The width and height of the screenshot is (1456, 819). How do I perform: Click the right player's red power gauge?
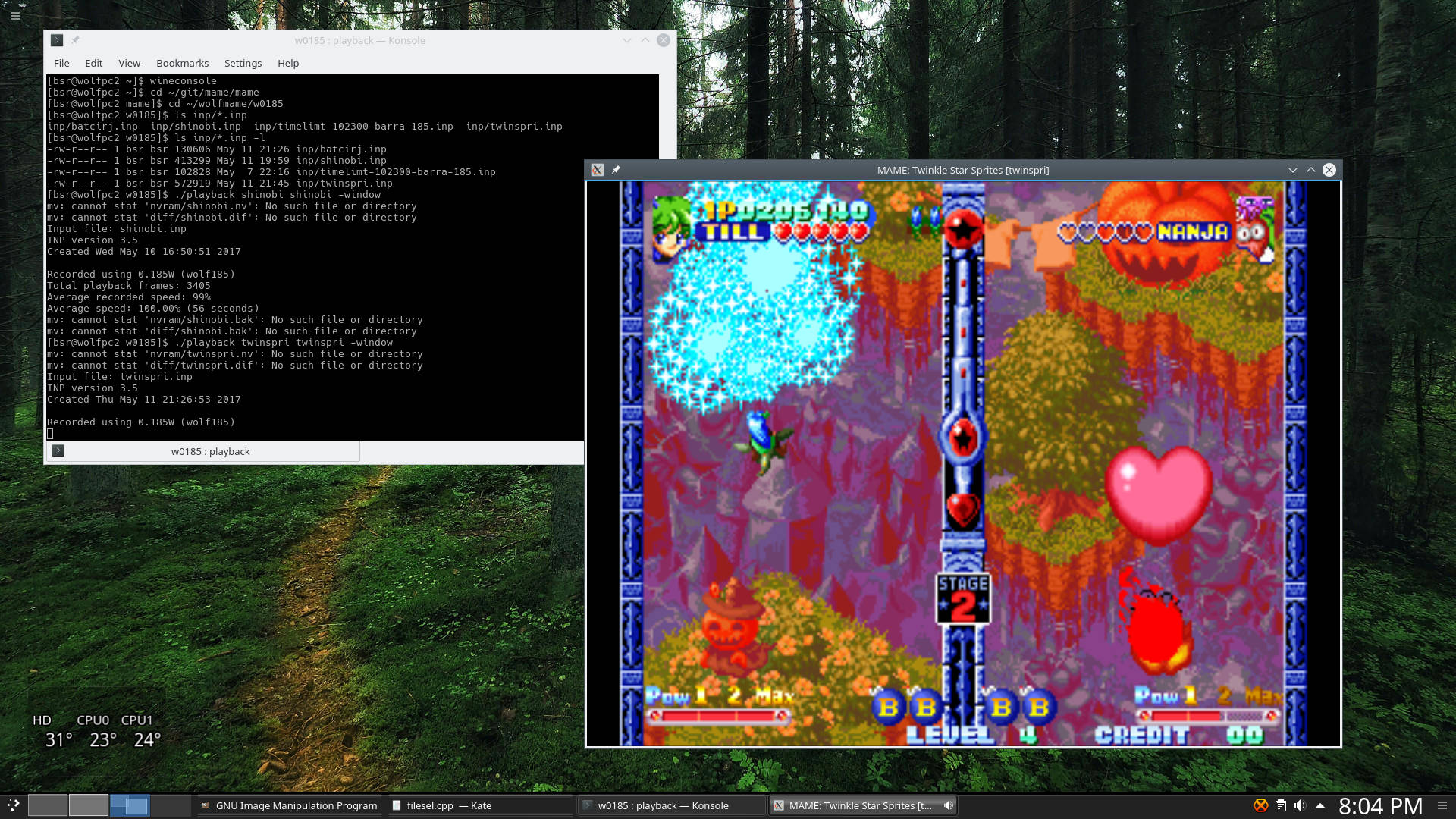[1207, 715]
